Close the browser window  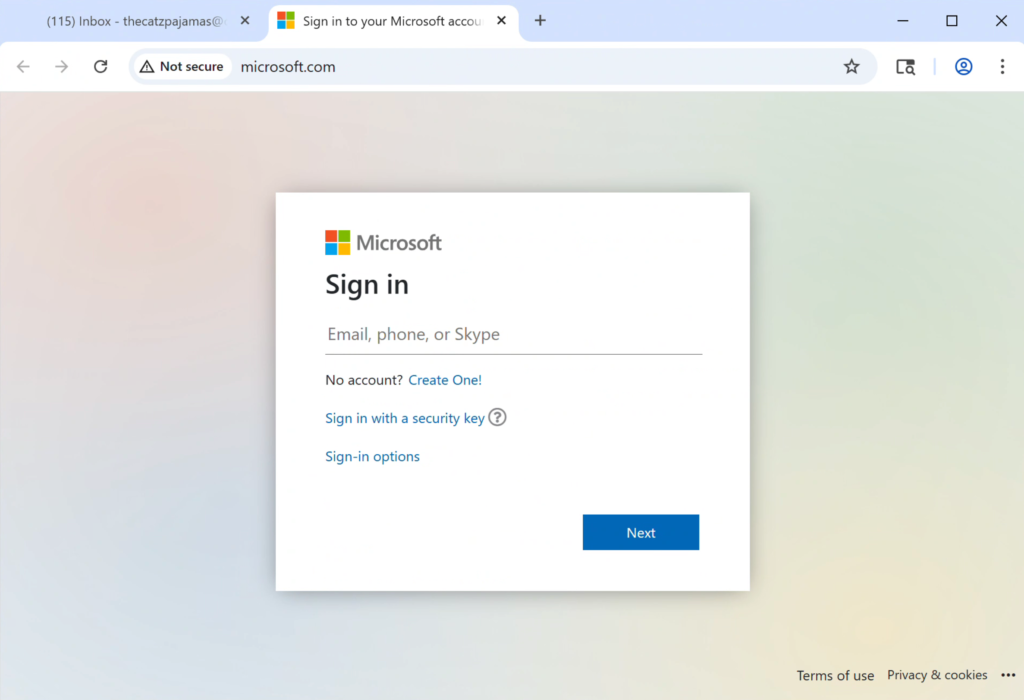tap(1001, 21)
